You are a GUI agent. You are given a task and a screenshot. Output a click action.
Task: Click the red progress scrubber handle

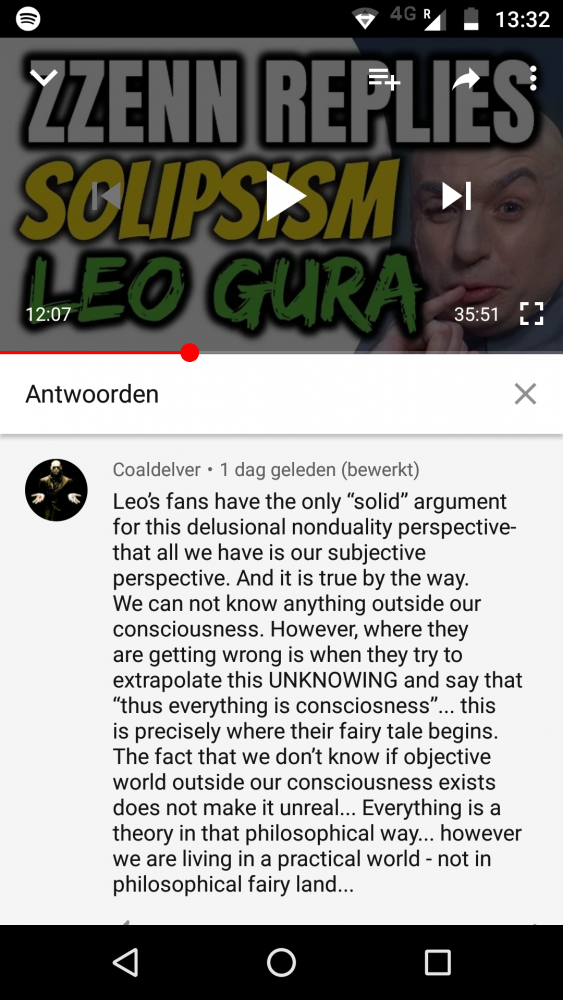click(189, 352)
